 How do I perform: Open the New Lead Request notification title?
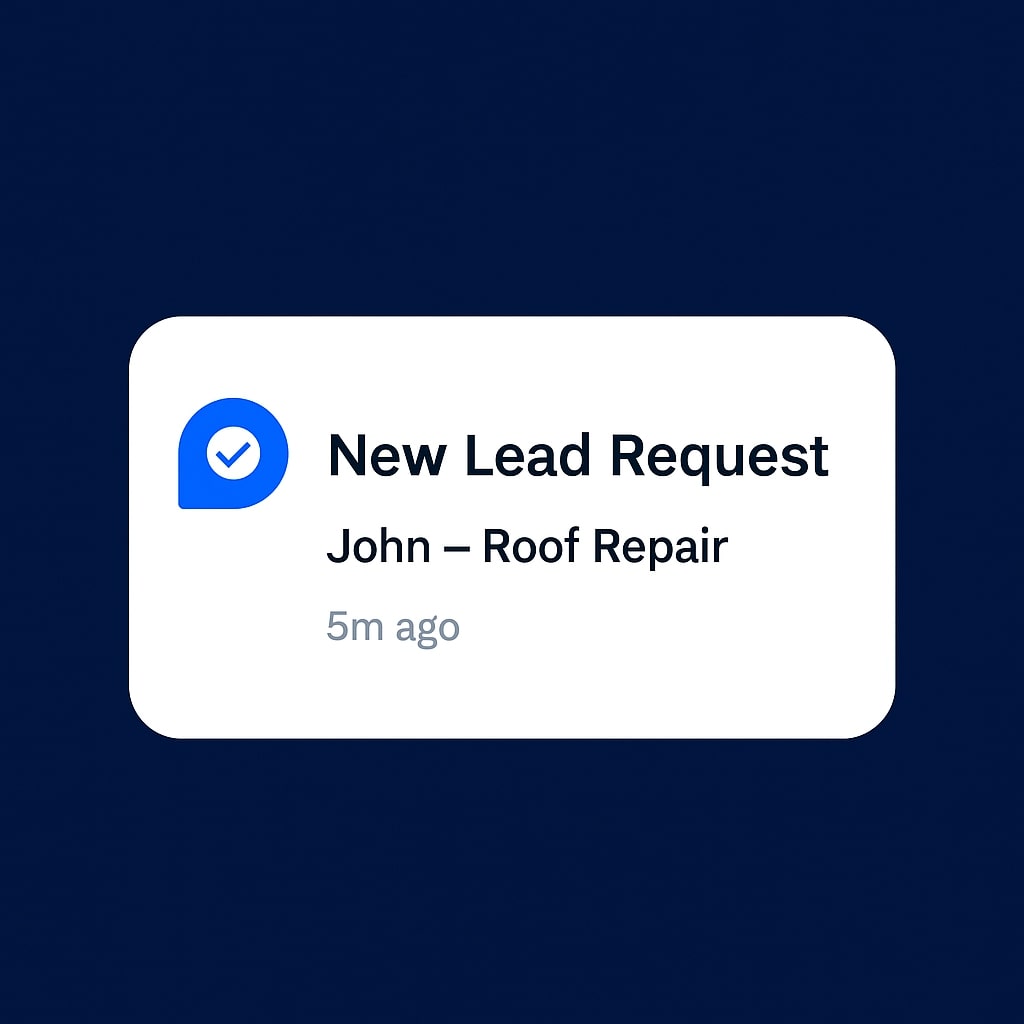(x=579, y=456)
